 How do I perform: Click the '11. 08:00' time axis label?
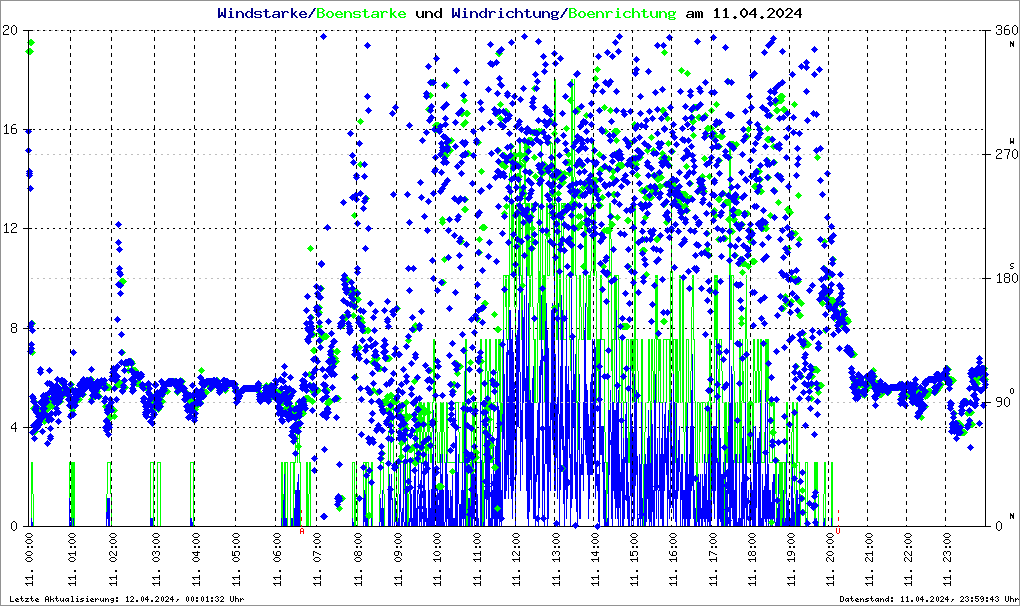point(357,560)
